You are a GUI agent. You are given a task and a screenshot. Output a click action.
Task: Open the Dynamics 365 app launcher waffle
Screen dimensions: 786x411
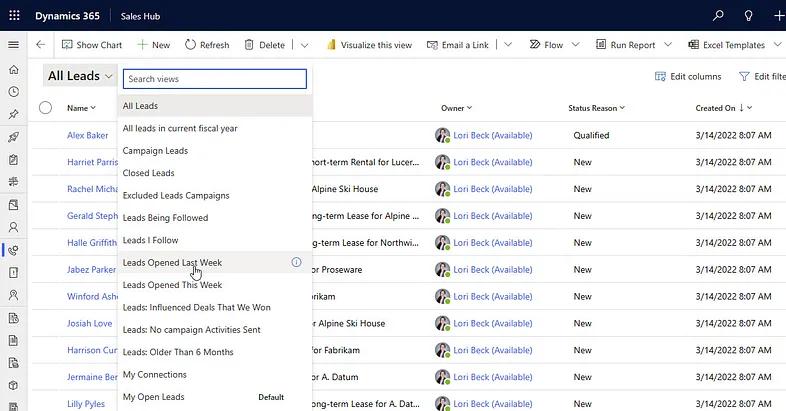[13, 15]
